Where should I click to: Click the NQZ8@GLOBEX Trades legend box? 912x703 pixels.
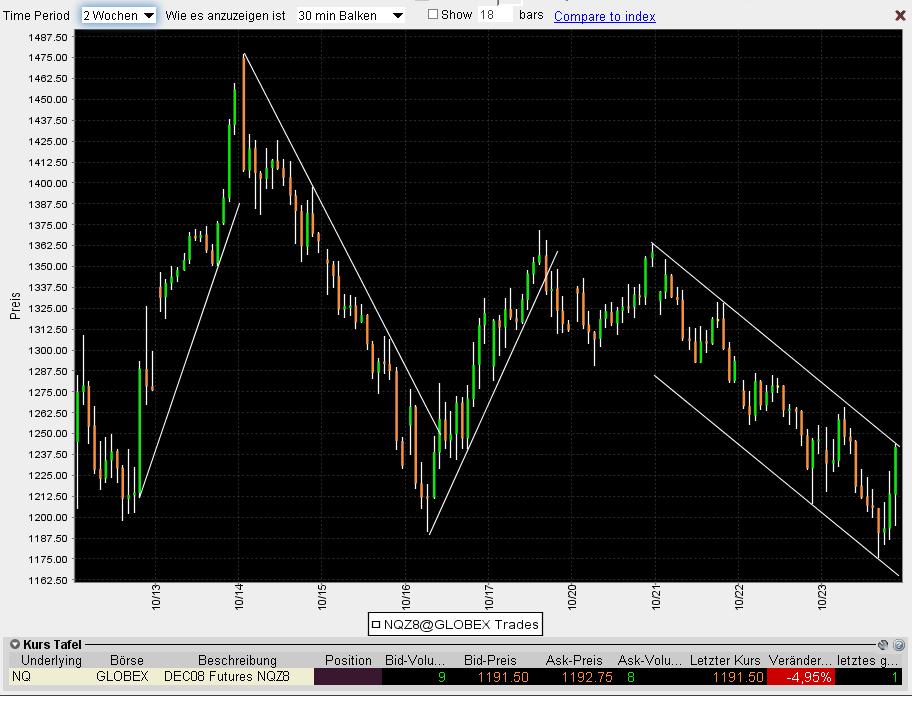point(455,625)
